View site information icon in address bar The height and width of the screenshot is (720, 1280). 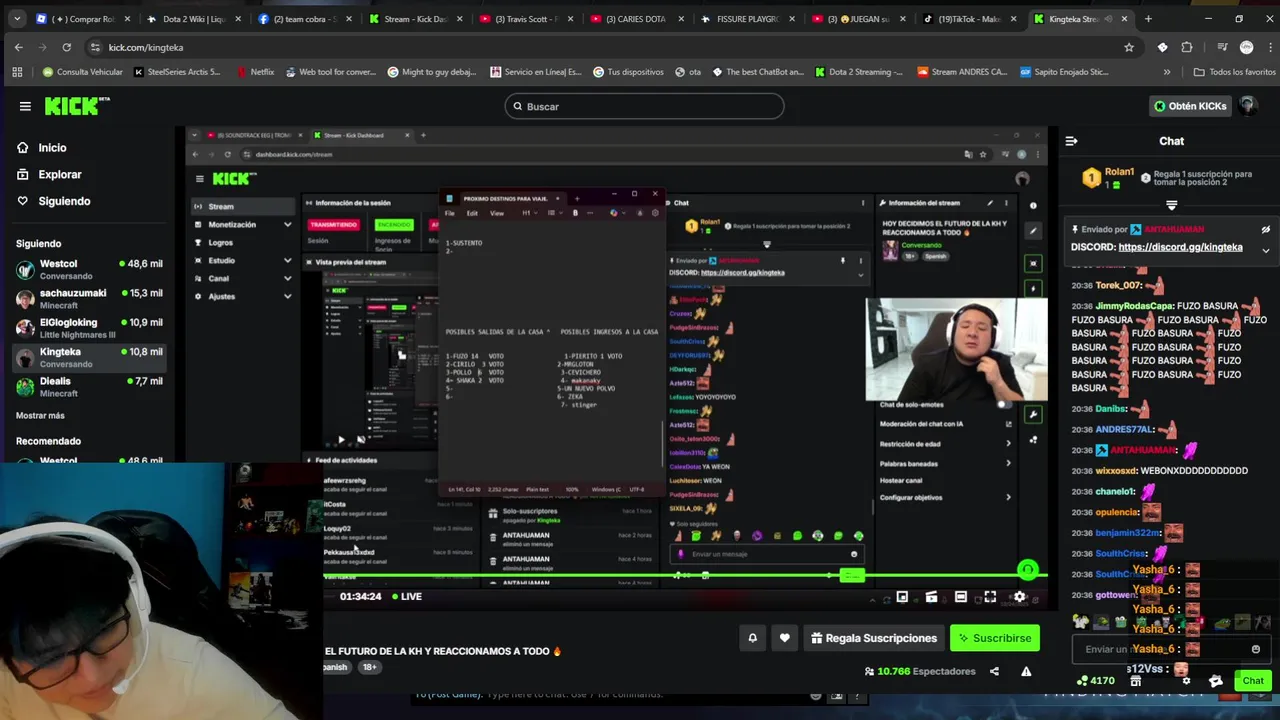[95, 47]
